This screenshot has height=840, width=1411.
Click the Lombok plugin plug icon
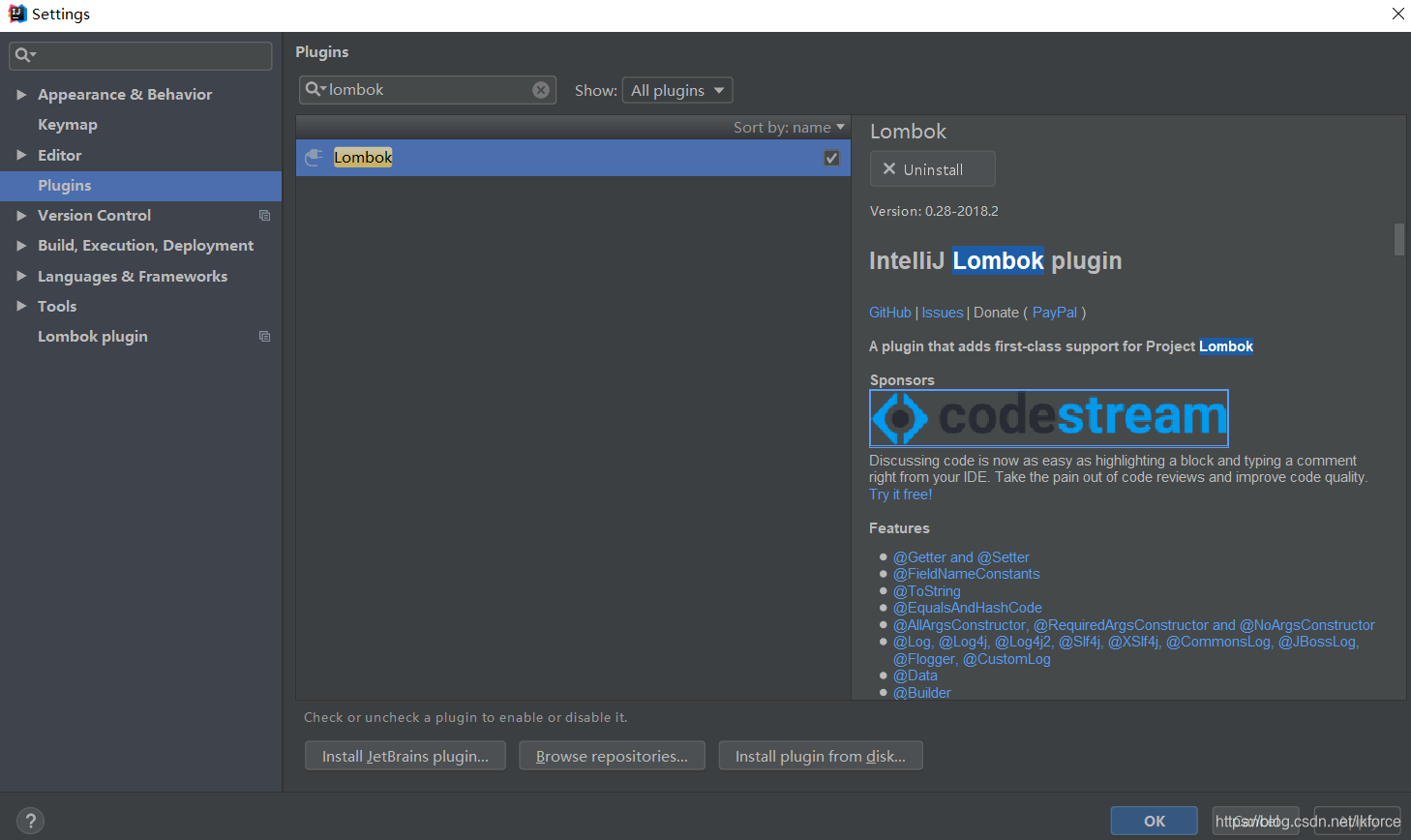[x=314, y=158]
